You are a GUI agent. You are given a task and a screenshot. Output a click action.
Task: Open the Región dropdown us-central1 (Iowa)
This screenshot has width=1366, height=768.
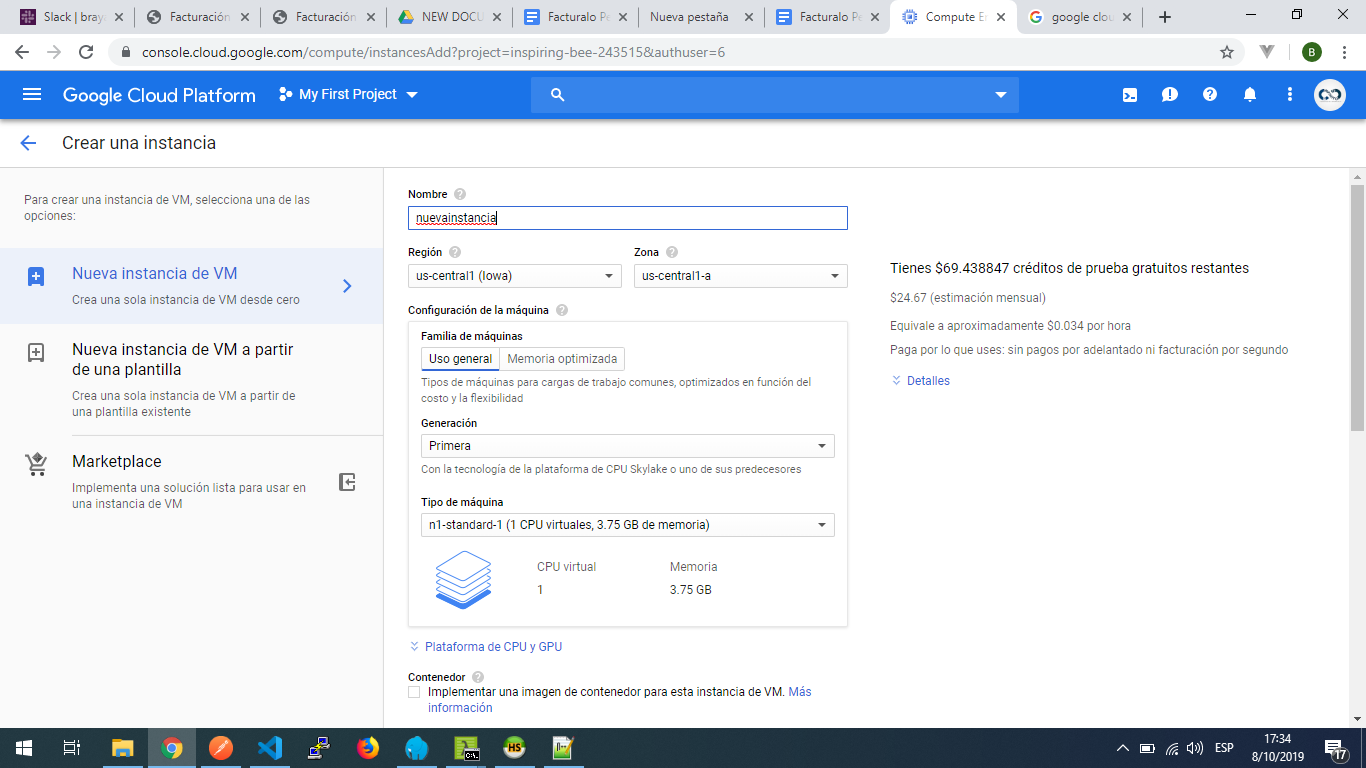click(x=514, y=276)
